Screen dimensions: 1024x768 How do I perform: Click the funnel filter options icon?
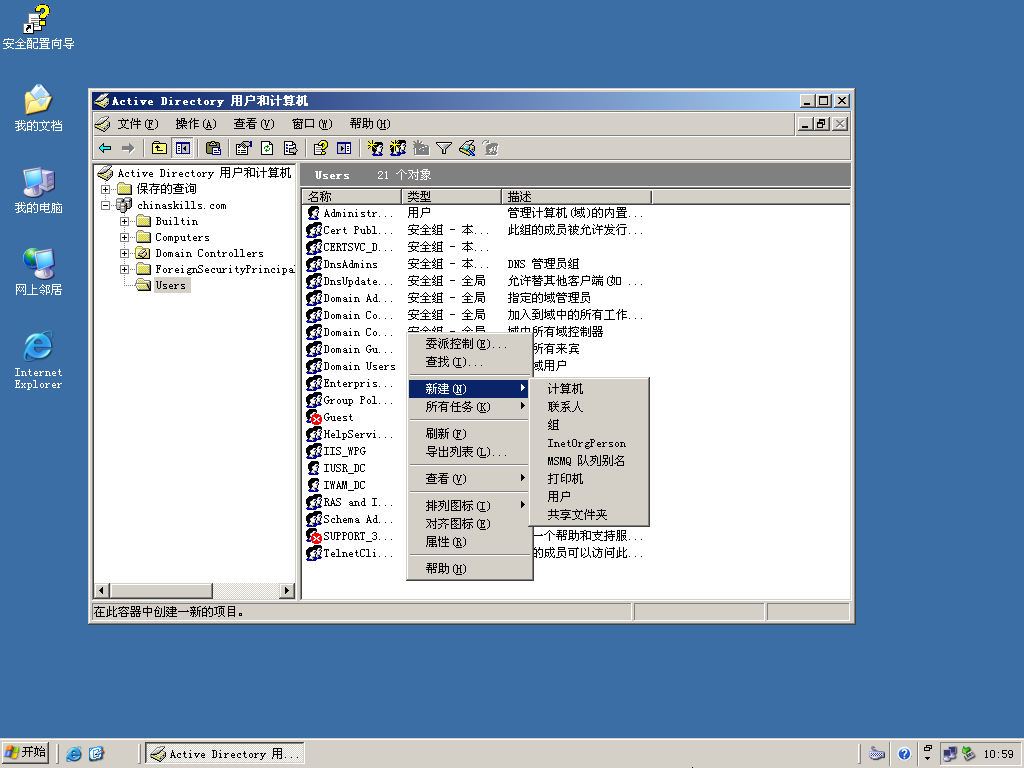click(444, 148)
